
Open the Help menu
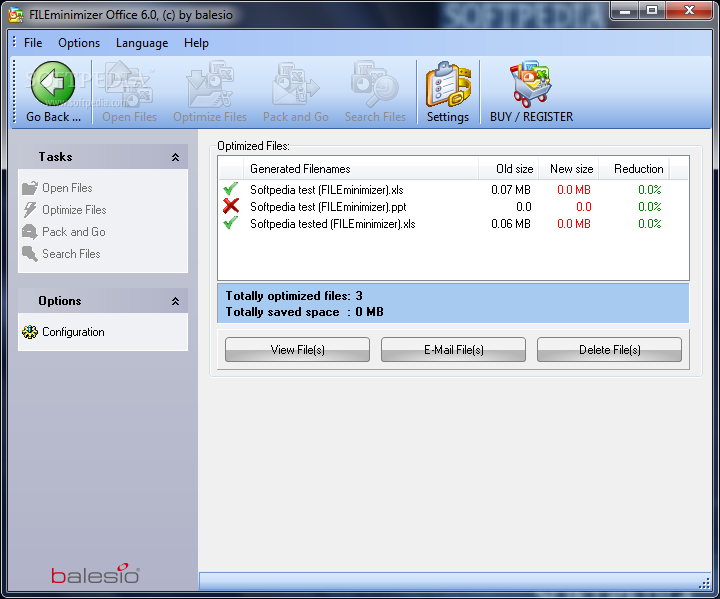pos(196,43)
